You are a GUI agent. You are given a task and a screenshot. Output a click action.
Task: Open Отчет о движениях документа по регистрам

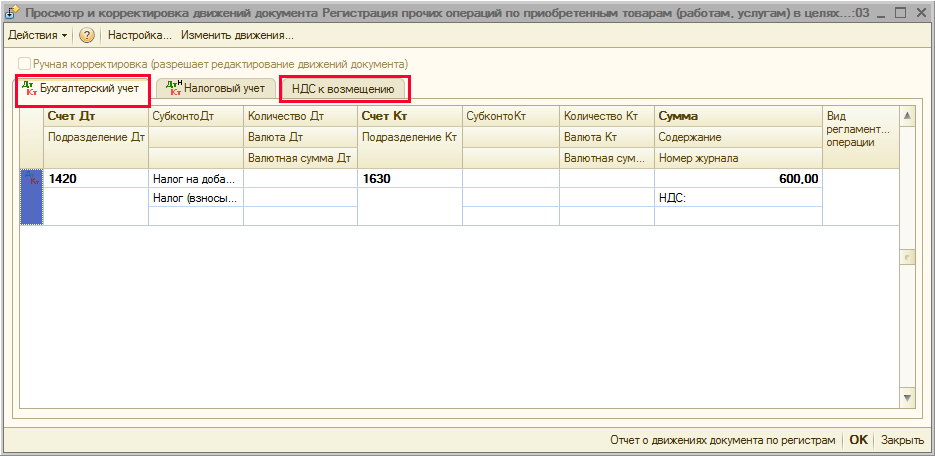point(721,439)
